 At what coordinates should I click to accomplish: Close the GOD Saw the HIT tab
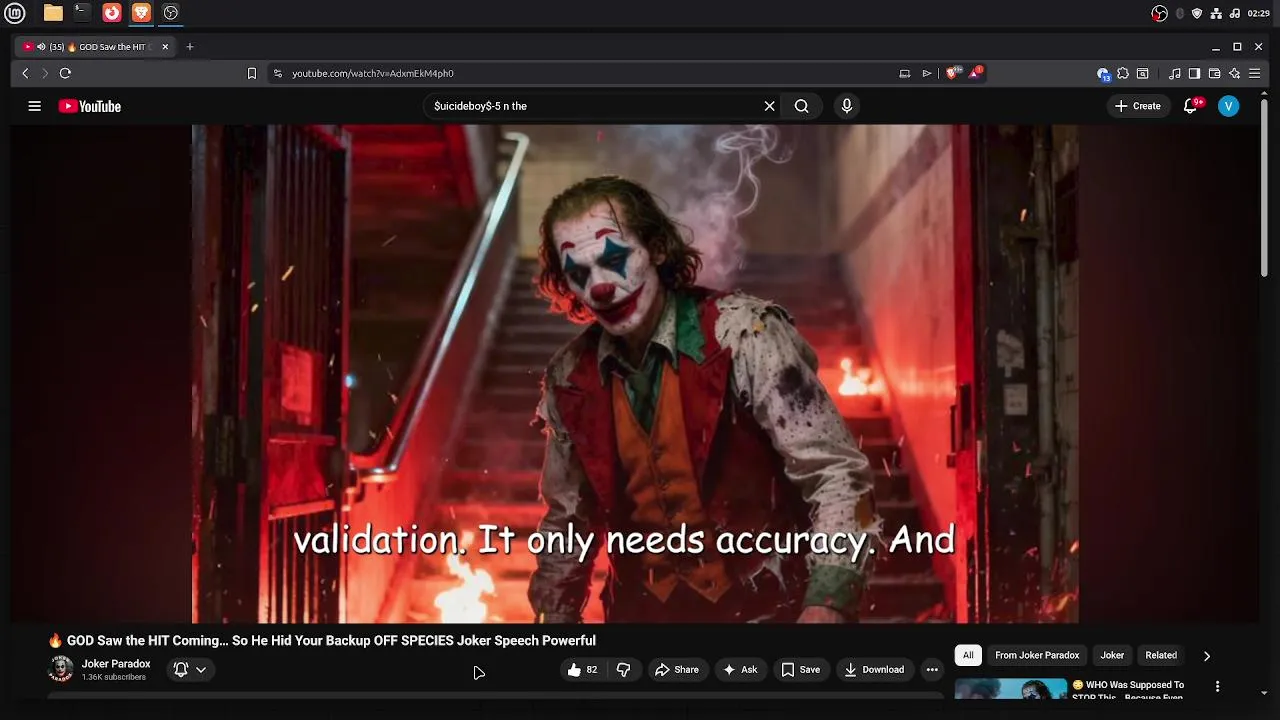(x=165, y=47)
